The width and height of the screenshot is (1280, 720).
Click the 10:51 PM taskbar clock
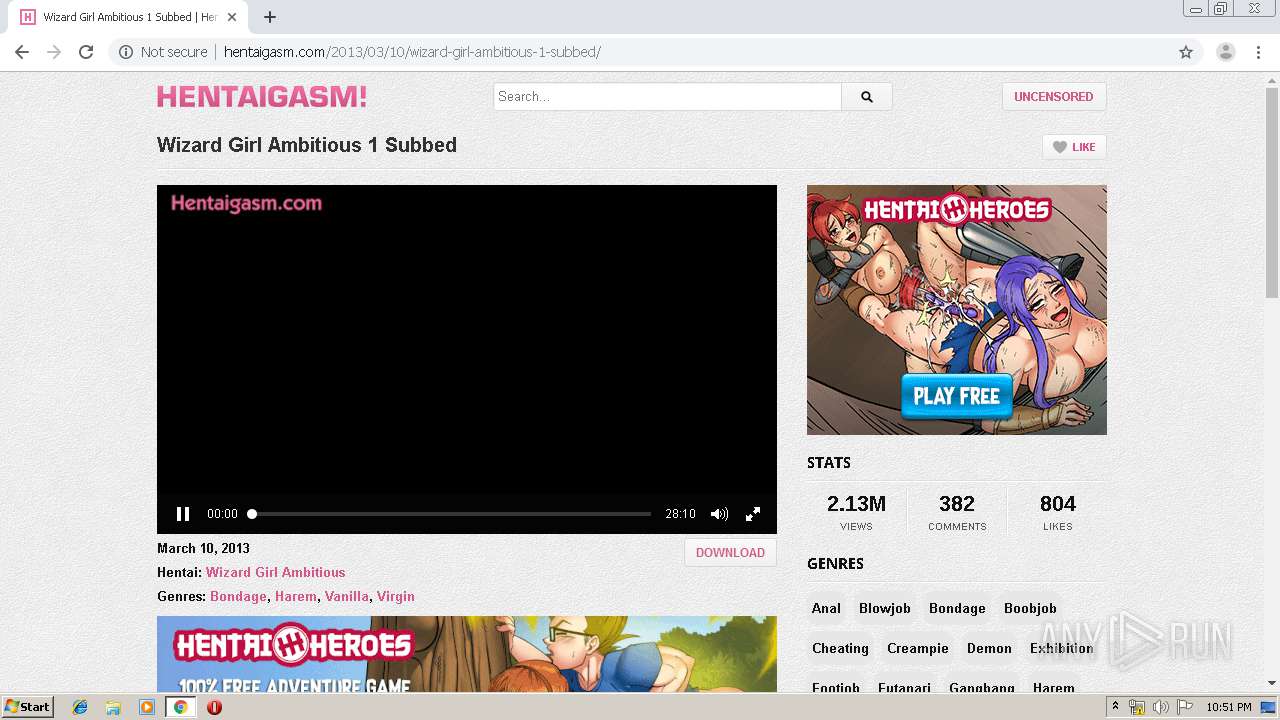1229,707
